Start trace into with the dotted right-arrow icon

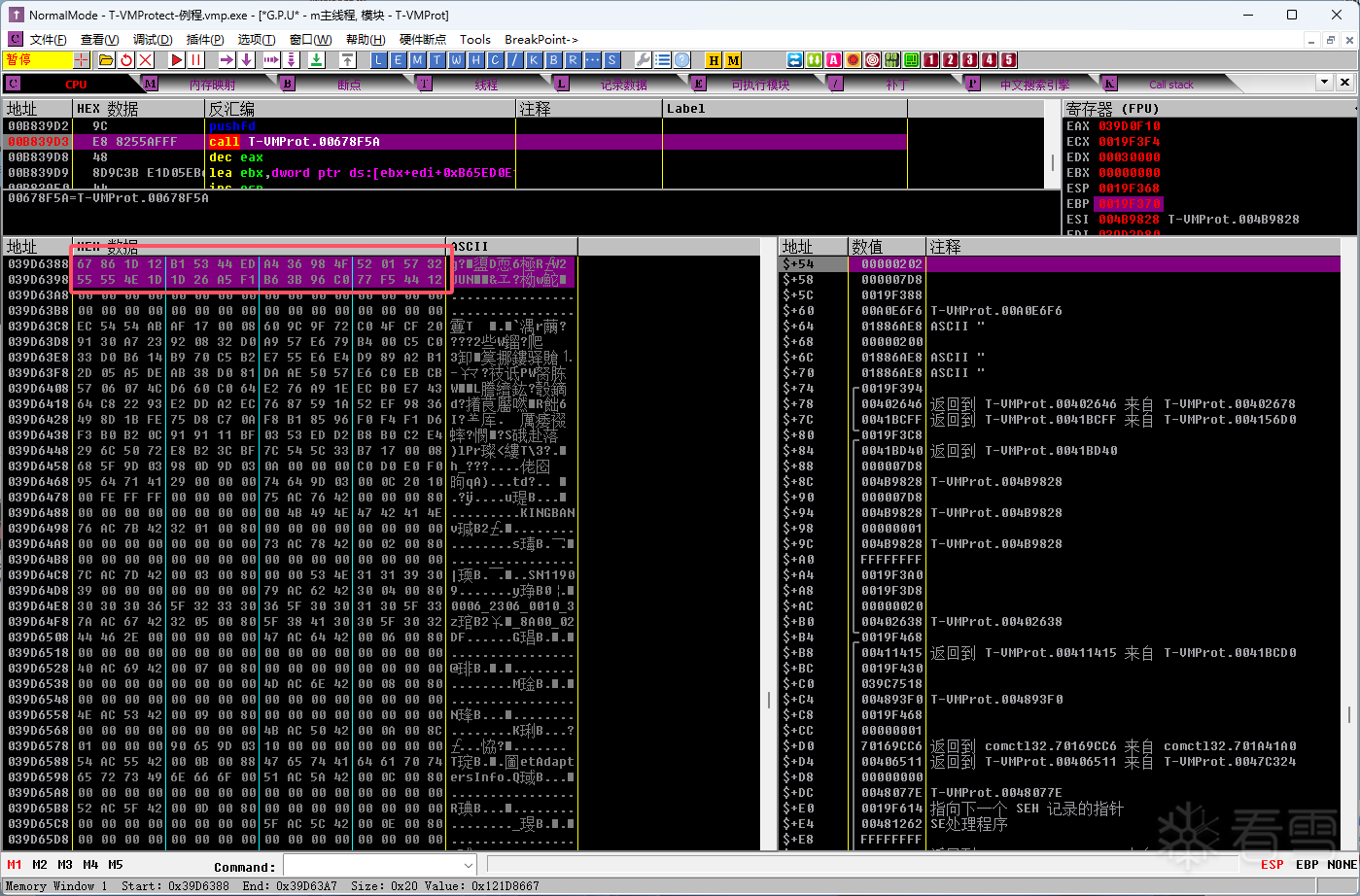(271, 60)
